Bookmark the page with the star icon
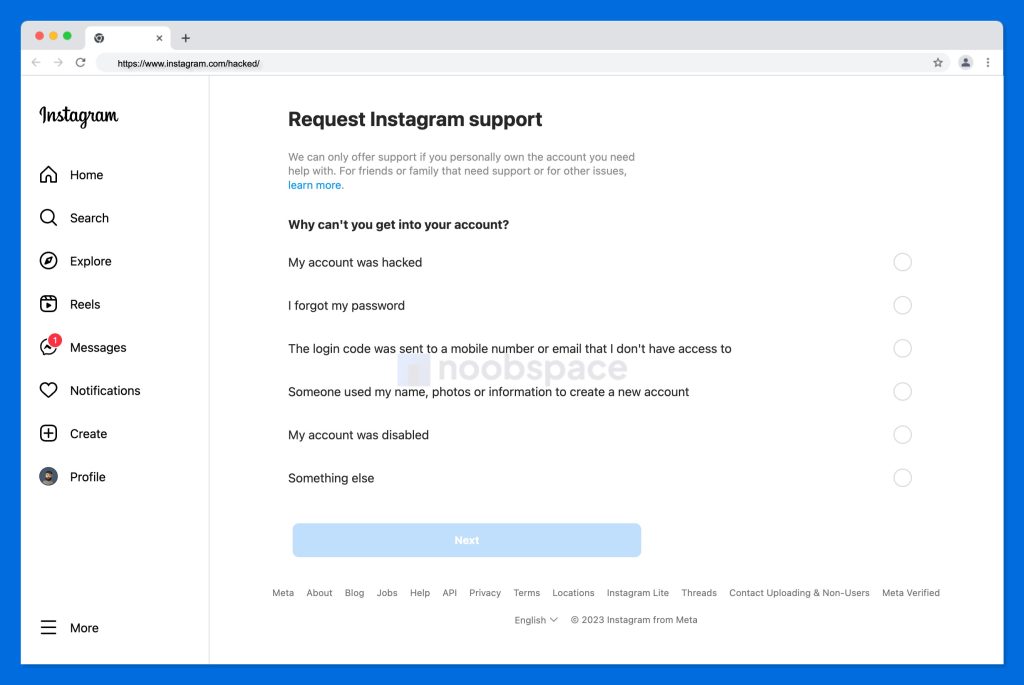 click(x=937, y=62)
